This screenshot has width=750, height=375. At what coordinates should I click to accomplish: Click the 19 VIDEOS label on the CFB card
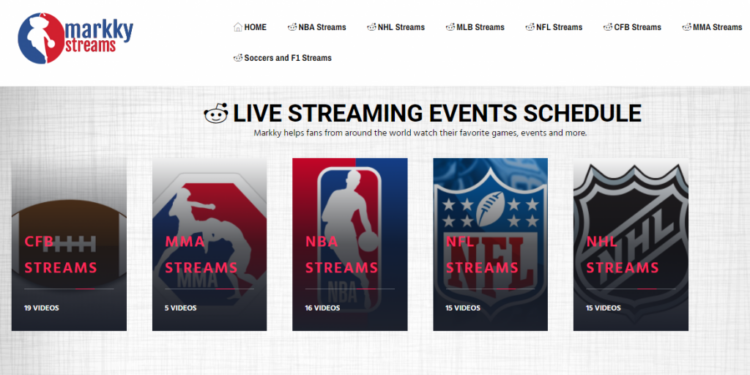(42, 308)
